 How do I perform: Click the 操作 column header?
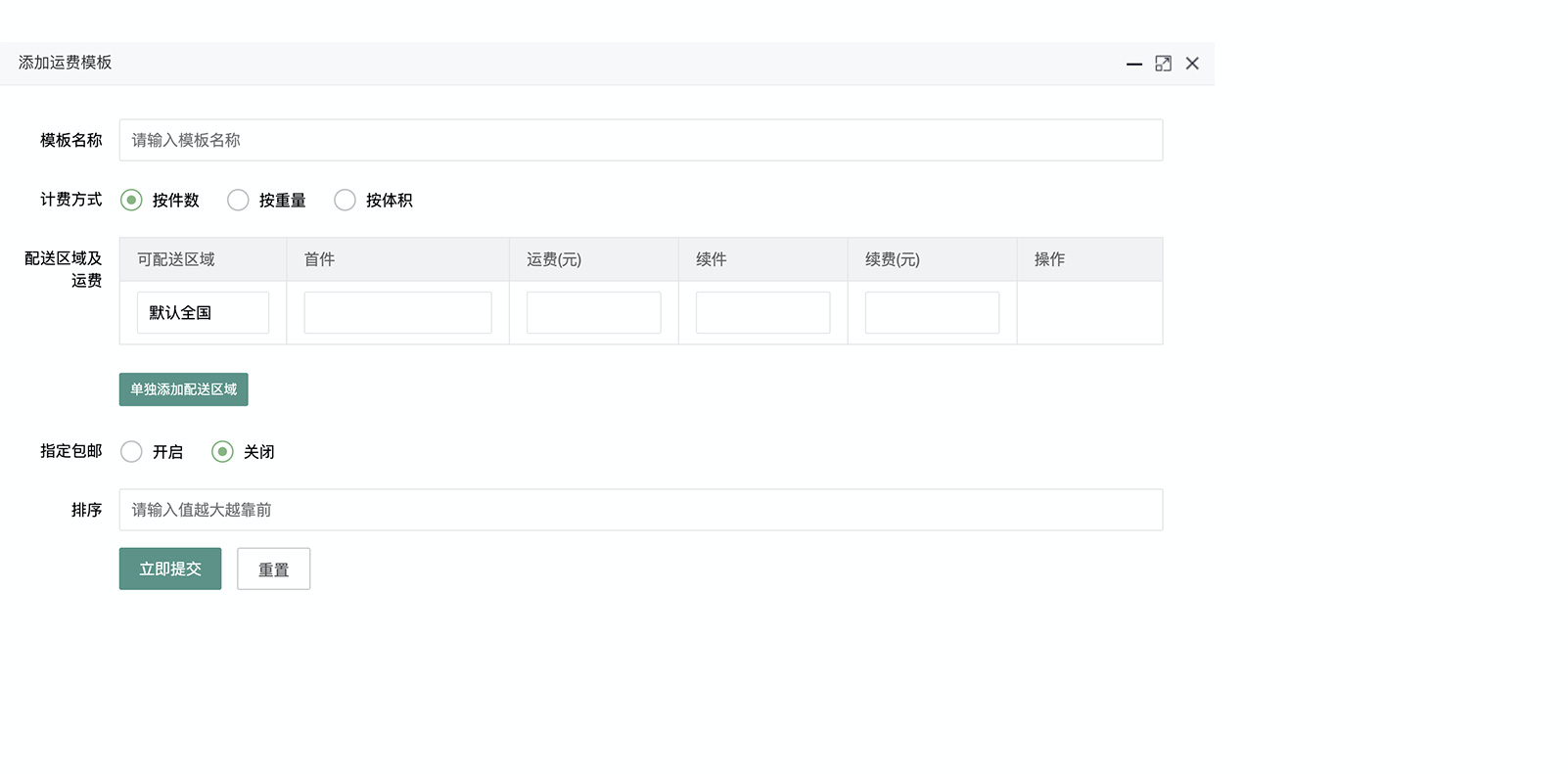[x=1090, y=259]
